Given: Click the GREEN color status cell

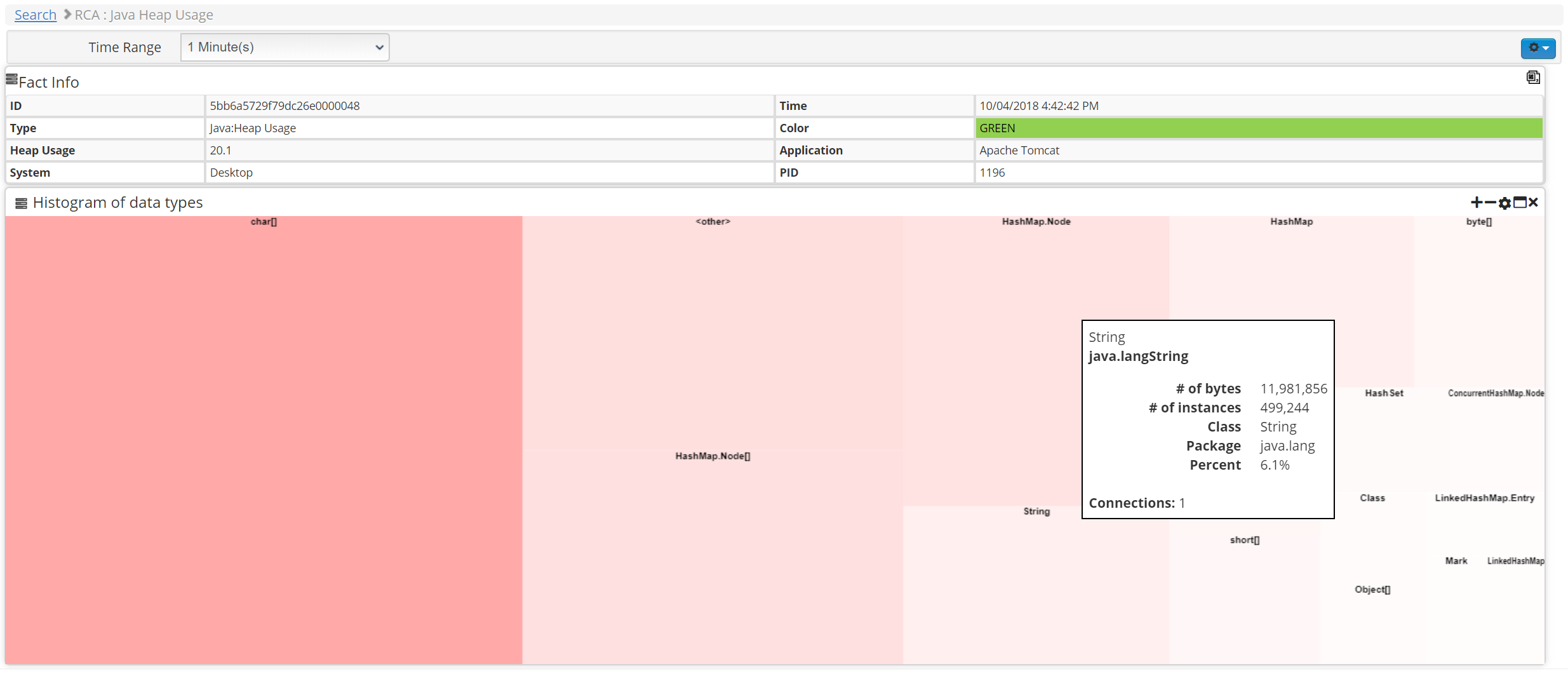Looking at the screenshot, I should pyautogui.click(x=1258, y=128).
